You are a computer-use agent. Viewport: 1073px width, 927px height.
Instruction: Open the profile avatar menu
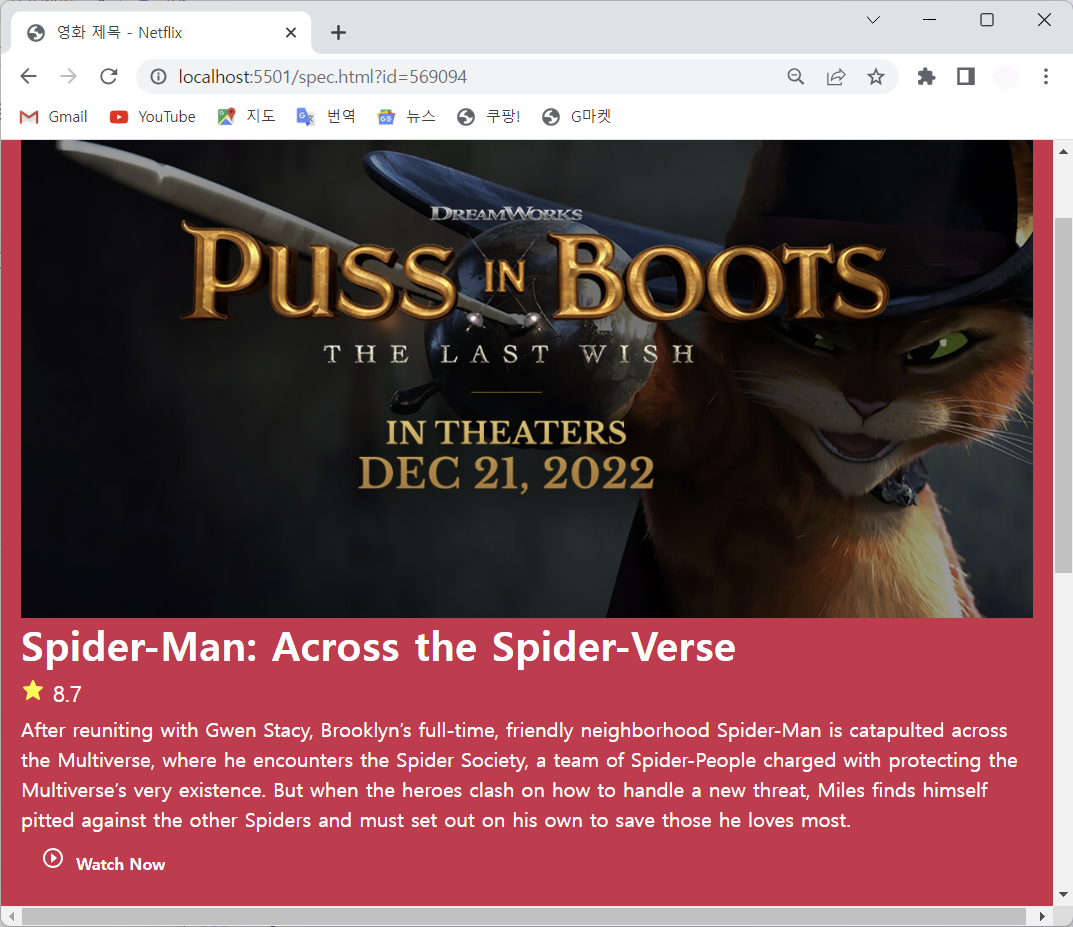pyautogui.click(x=1005, y=77)
